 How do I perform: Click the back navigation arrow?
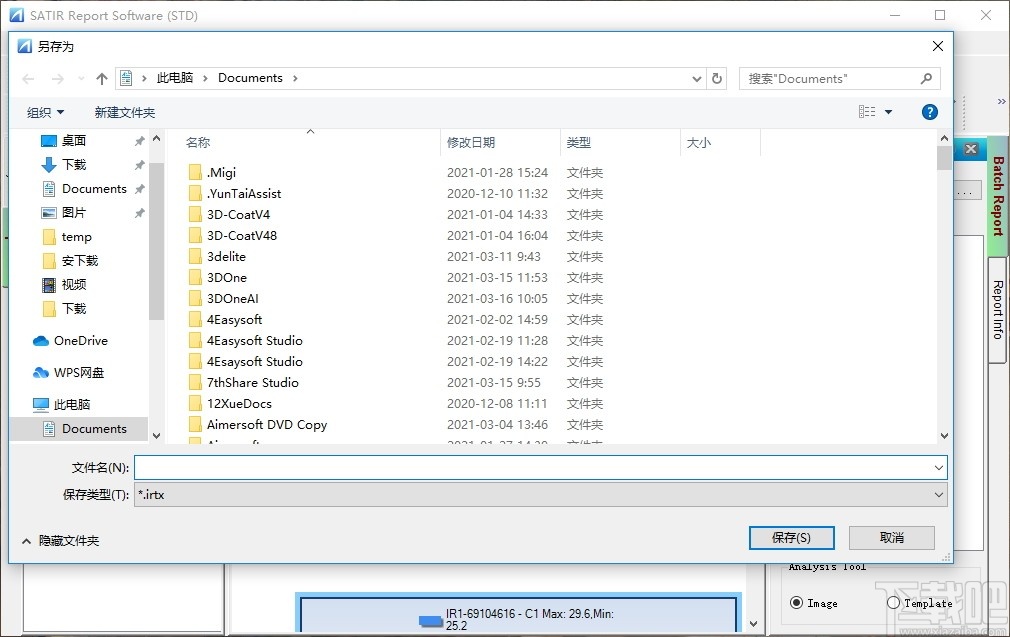click(x=27, y=78)
